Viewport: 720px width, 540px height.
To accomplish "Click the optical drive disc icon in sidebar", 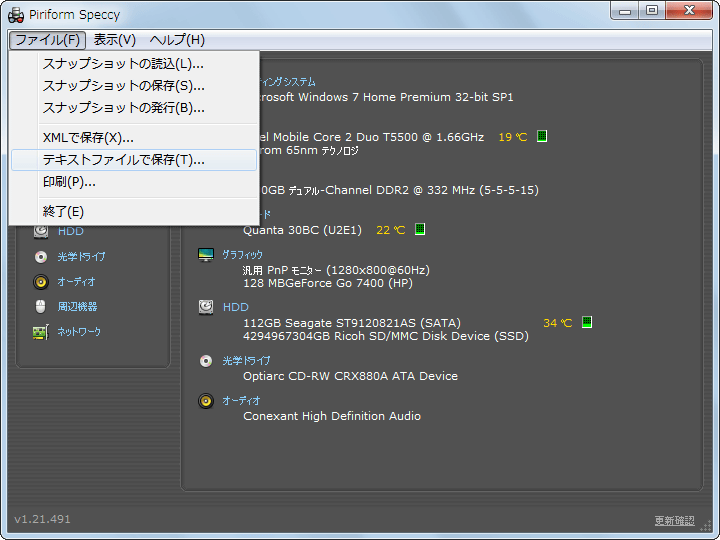I will [41, 257].
